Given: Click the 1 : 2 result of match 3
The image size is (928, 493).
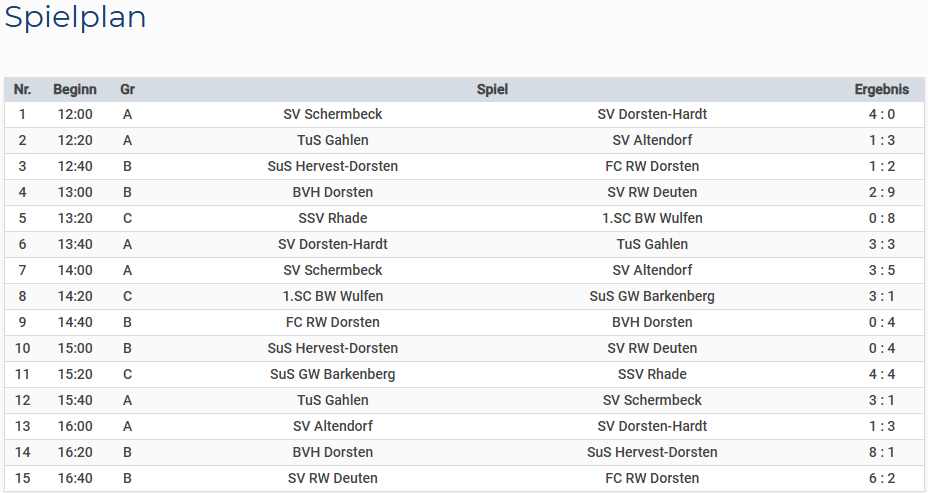Looking at the screenshot, I should point(882,166).
